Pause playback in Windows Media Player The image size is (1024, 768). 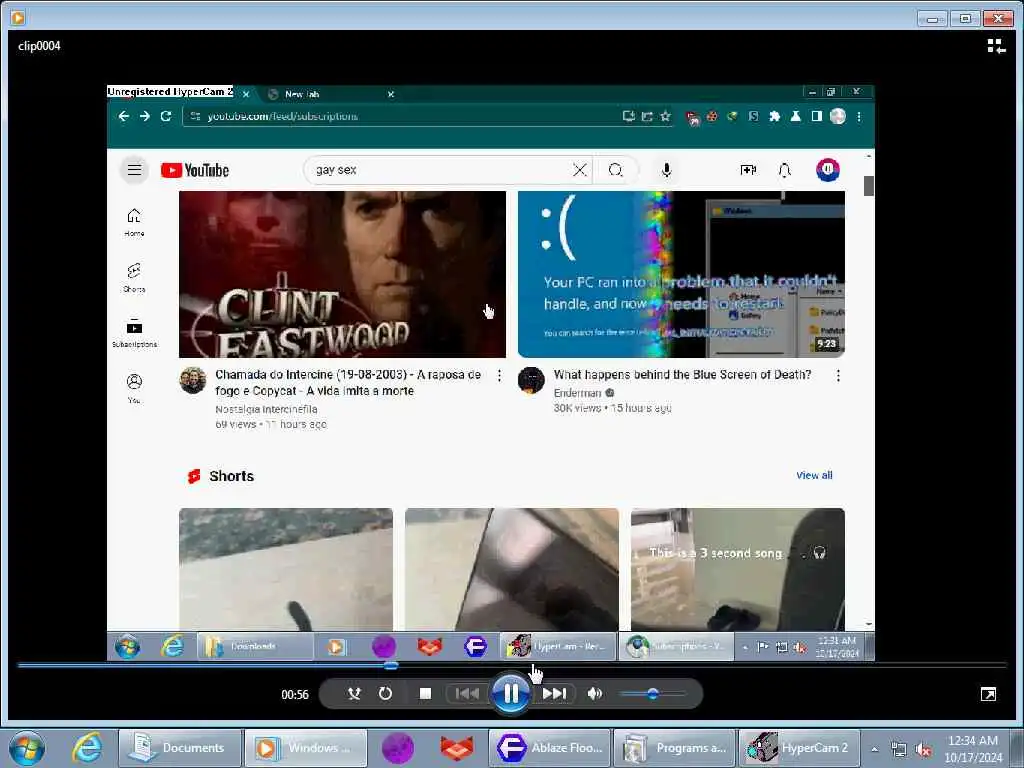511,694
